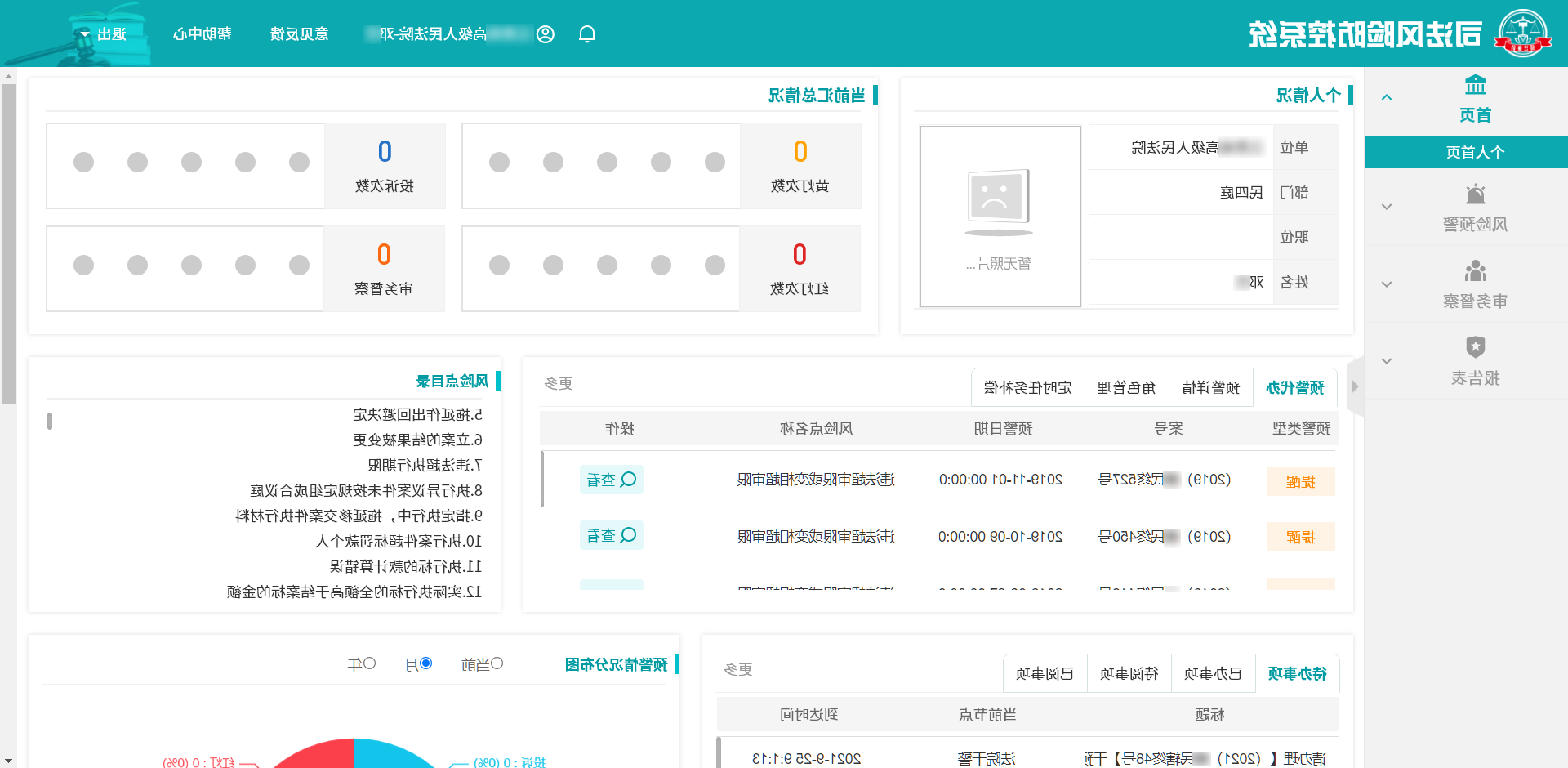Click the 报告表 shield star icon
The width and height of the screenshot is (1568, 768).
point(1475,347)
